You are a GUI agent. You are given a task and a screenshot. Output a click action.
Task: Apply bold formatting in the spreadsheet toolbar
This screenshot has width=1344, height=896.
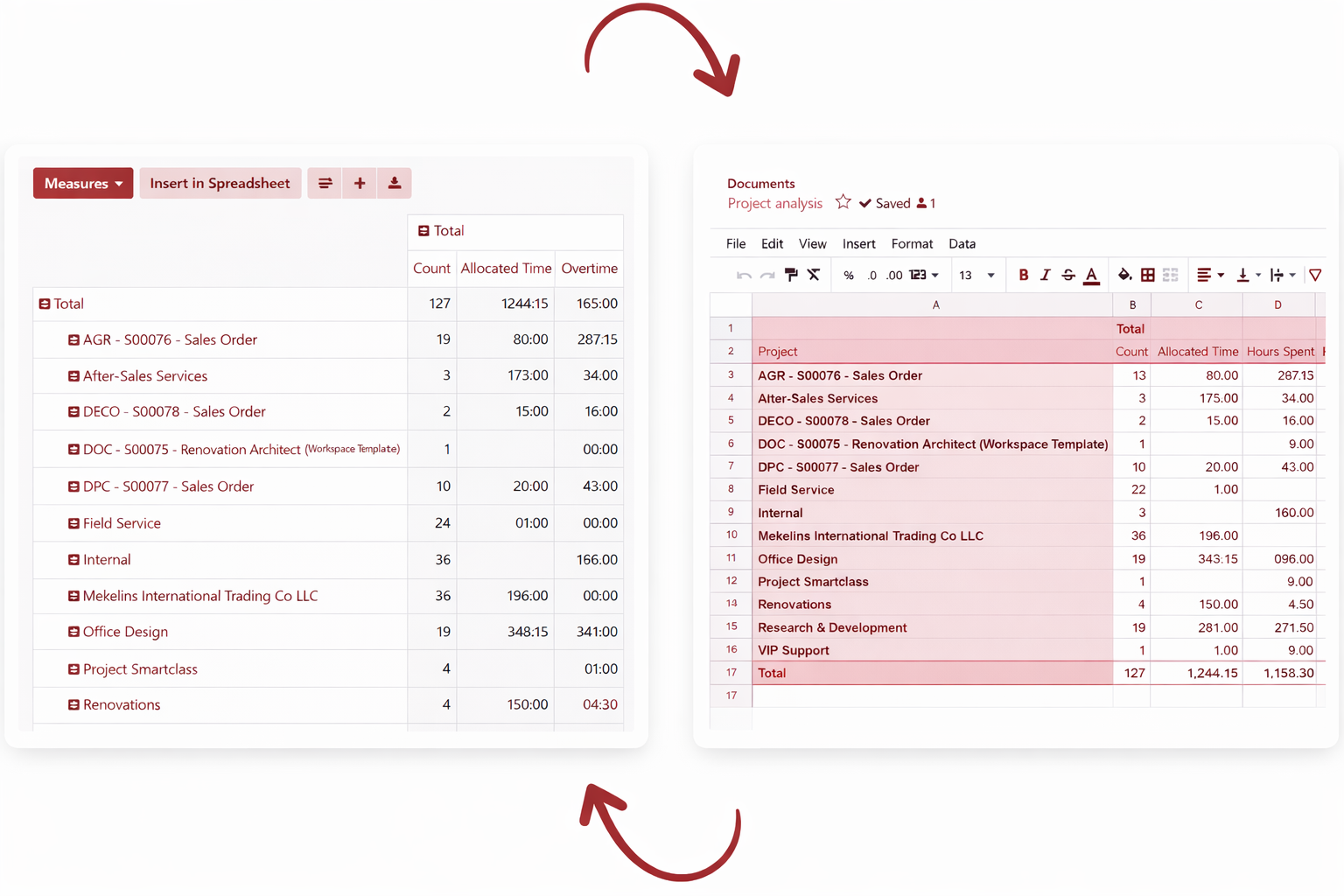1024,274
